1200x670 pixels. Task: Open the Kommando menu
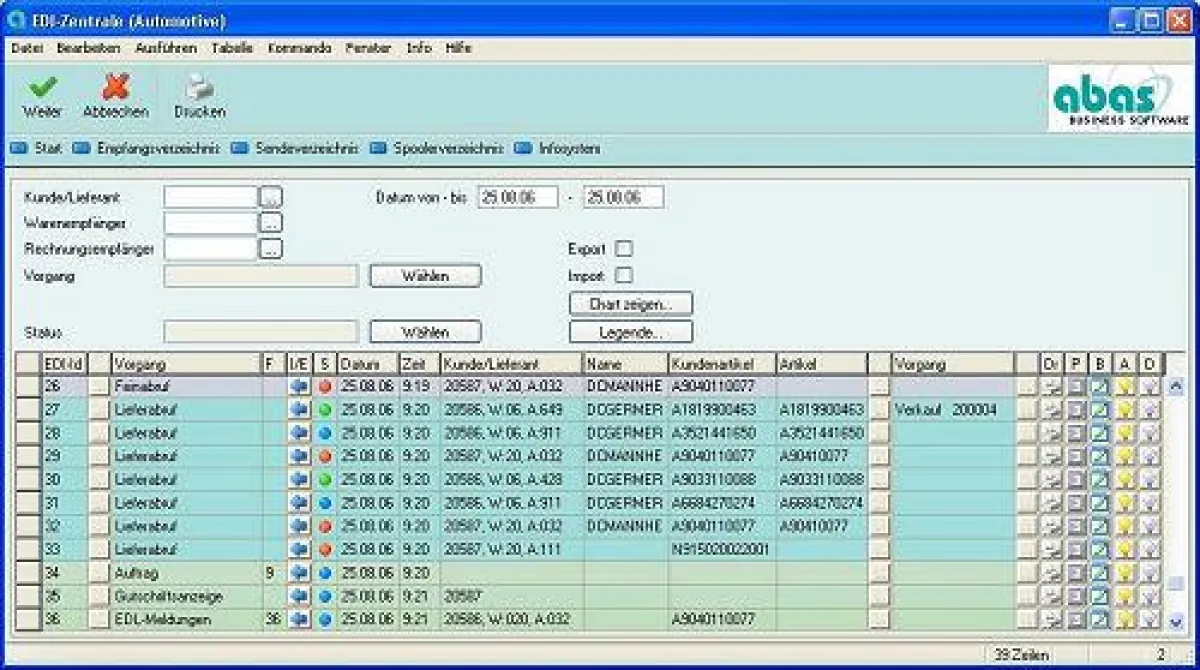(x=299, y=48)
